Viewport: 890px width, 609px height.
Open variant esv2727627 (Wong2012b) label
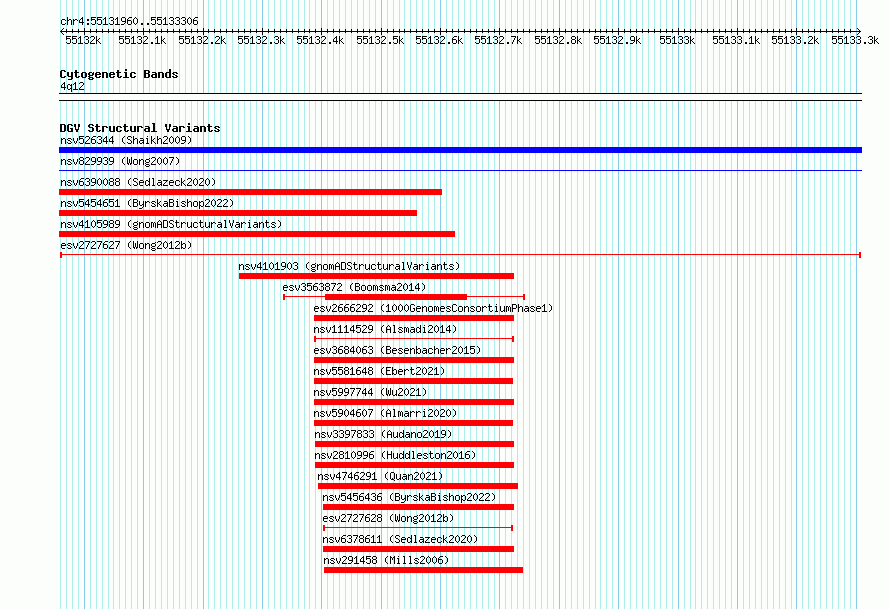[126, 245]
